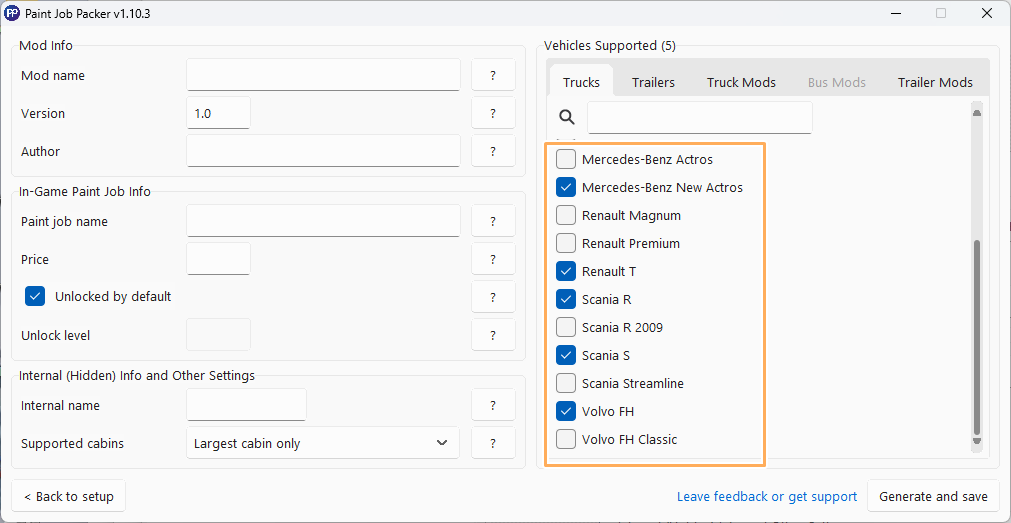This screenshot has height=523, width=1011.
Task: Open help for Paint job name
Action: click(x=493, y=221)
